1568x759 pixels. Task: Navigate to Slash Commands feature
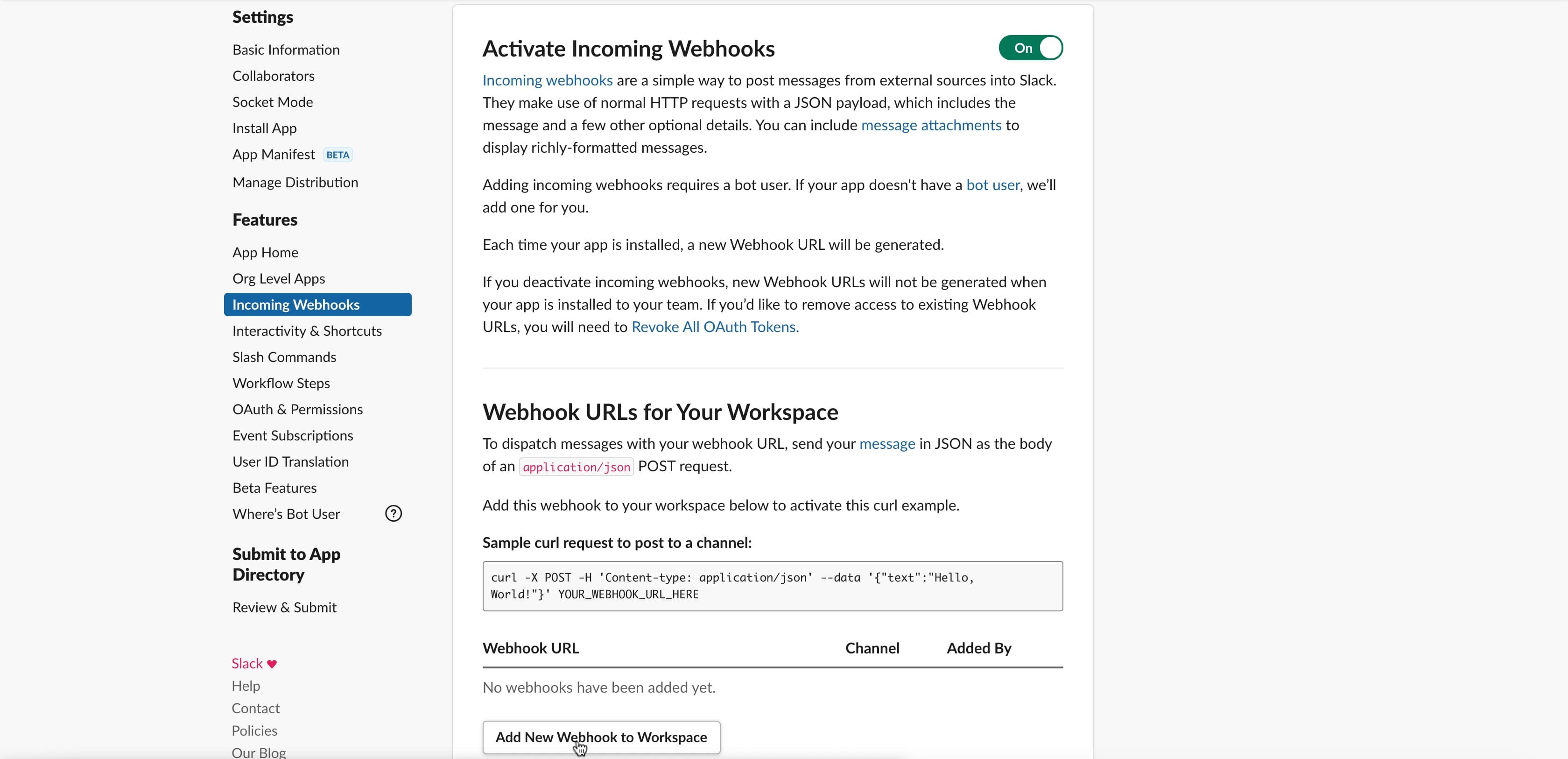[284, 357]
